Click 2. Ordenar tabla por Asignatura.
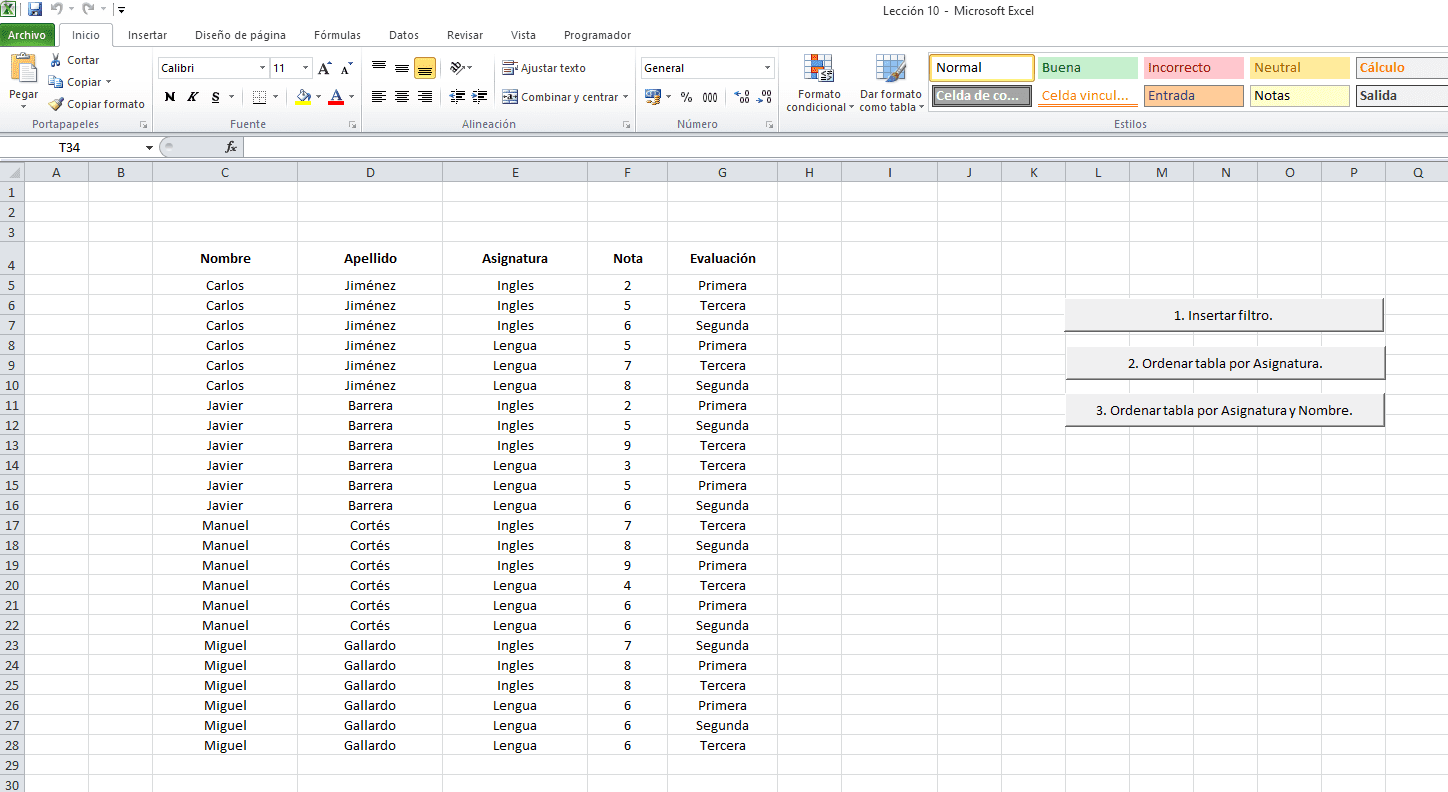 [x=1224, y=363]
